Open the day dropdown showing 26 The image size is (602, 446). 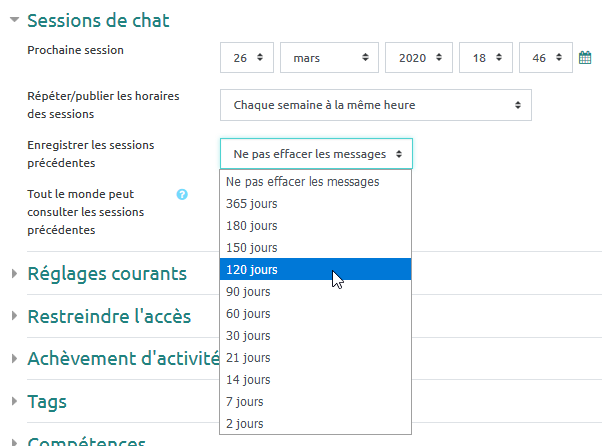[x=246, y=58]
